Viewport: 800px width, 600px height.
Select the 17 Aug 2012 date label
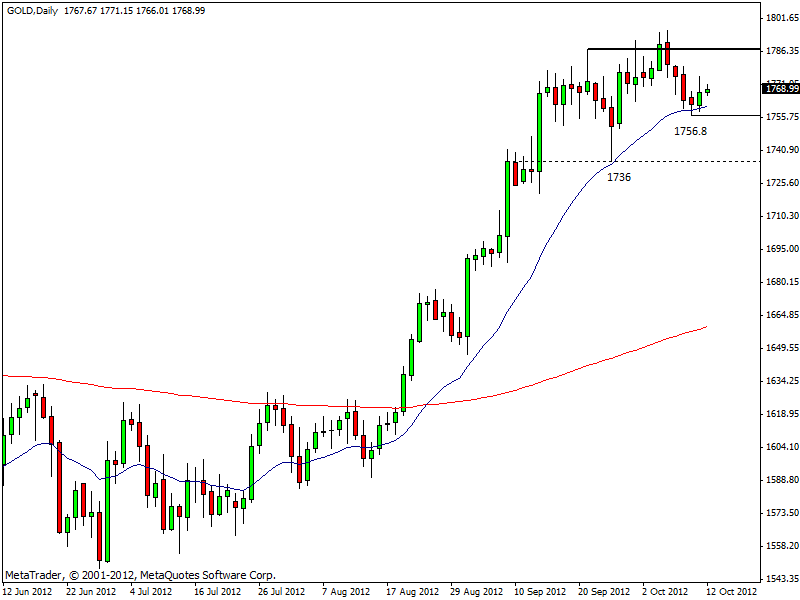pos(411,592)
